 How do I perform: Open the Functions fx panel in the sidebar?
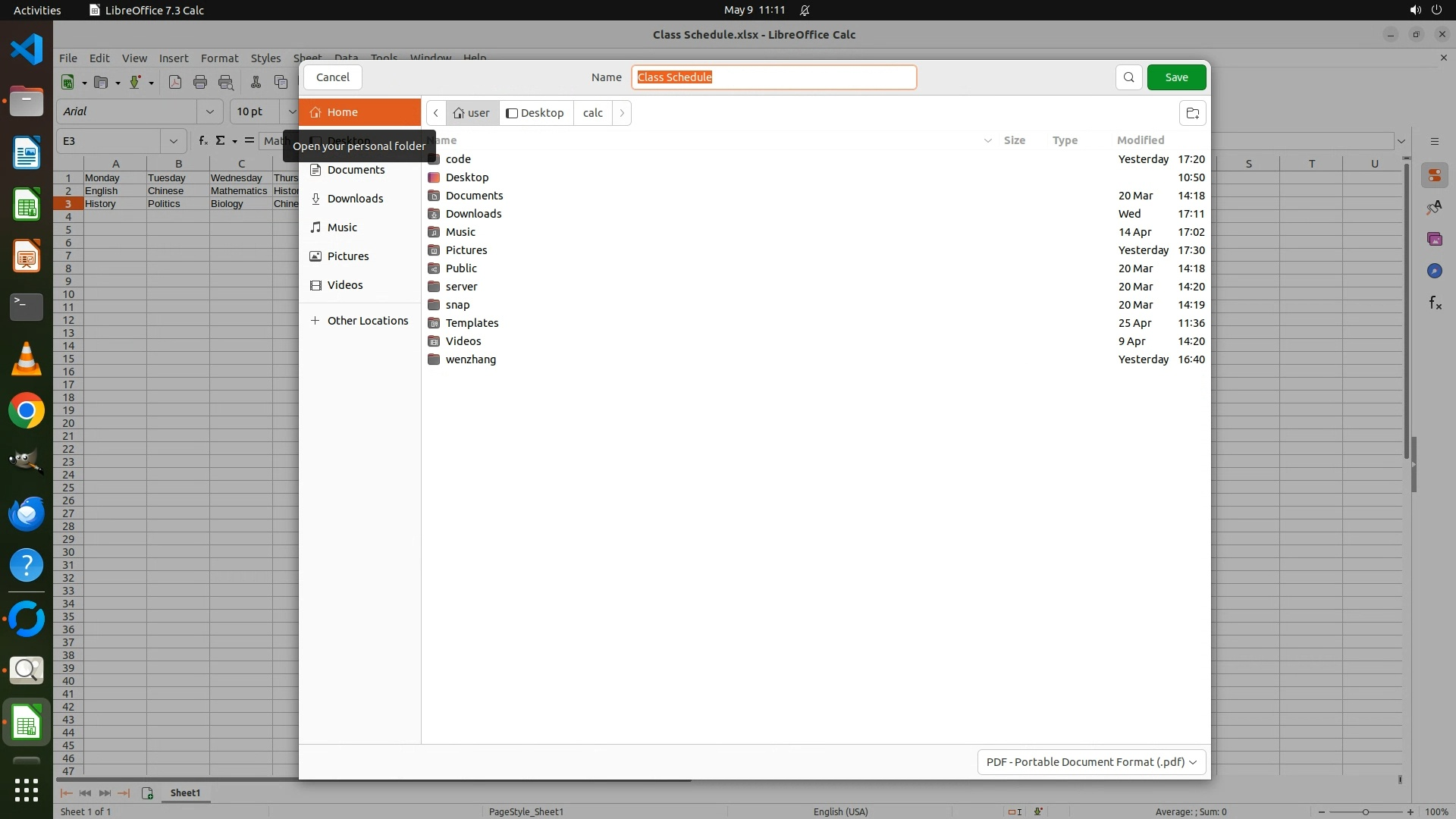[x=1434, y=303]
